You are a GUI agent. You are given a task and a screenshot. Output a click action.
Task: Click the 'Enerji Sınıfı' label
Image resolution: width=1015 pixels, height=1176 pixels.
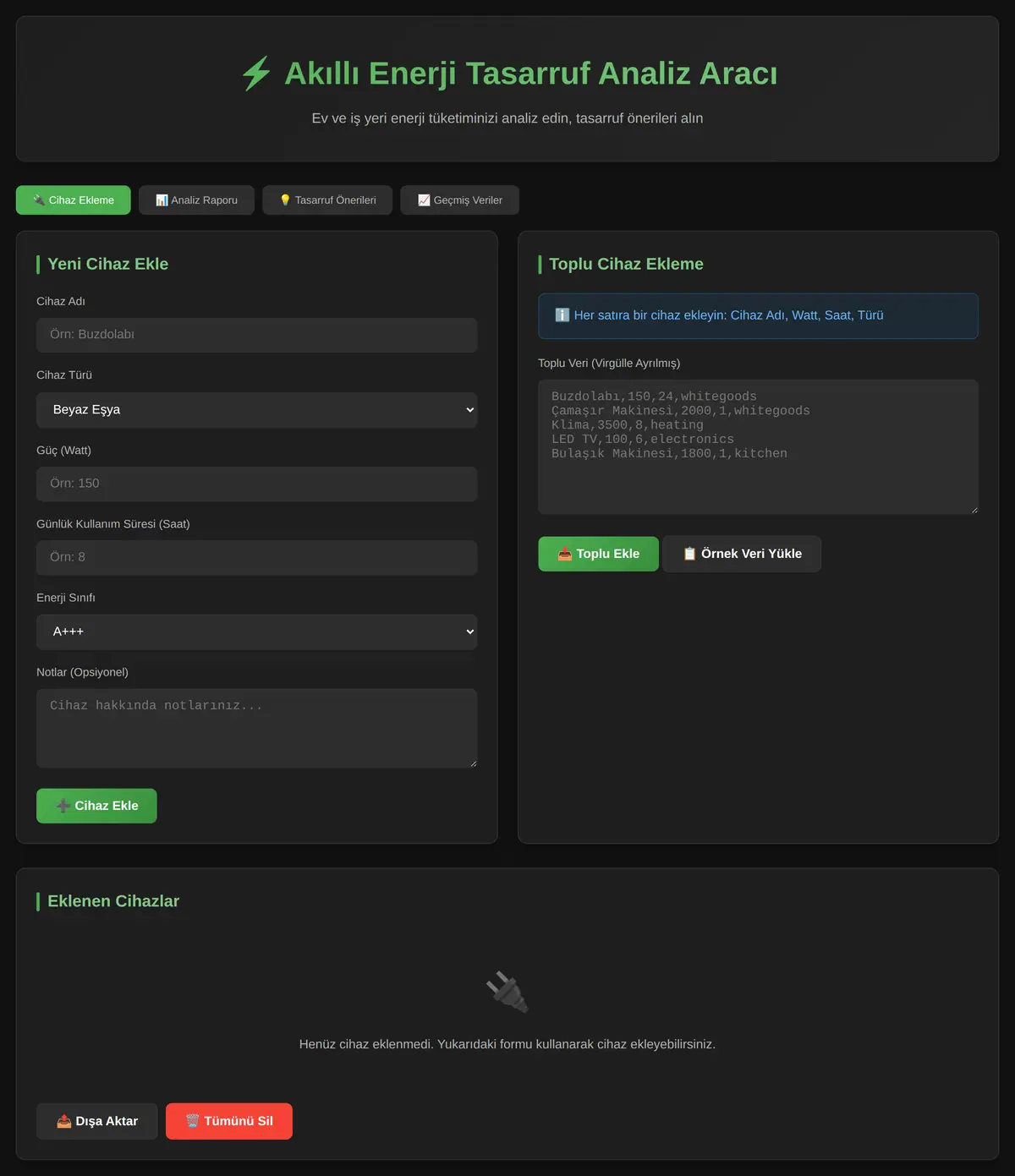pos(66,598)
